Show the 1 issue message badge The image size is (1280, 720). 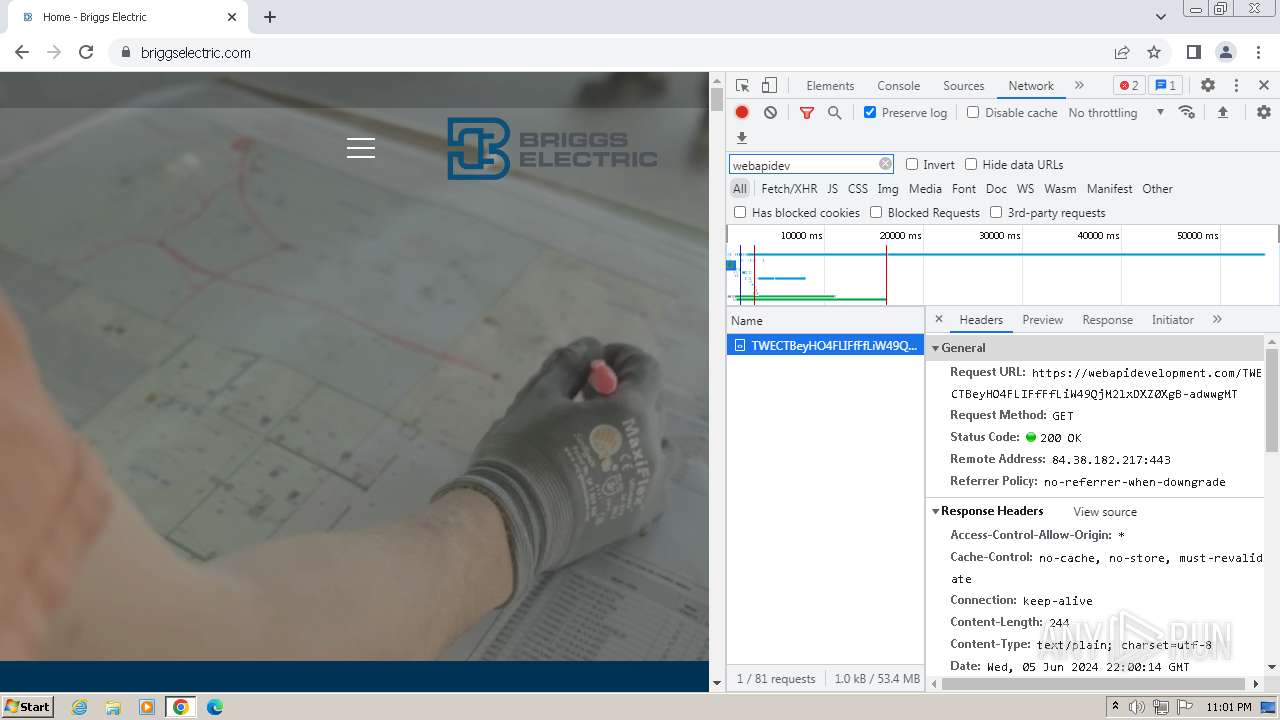click(1165, 85)
